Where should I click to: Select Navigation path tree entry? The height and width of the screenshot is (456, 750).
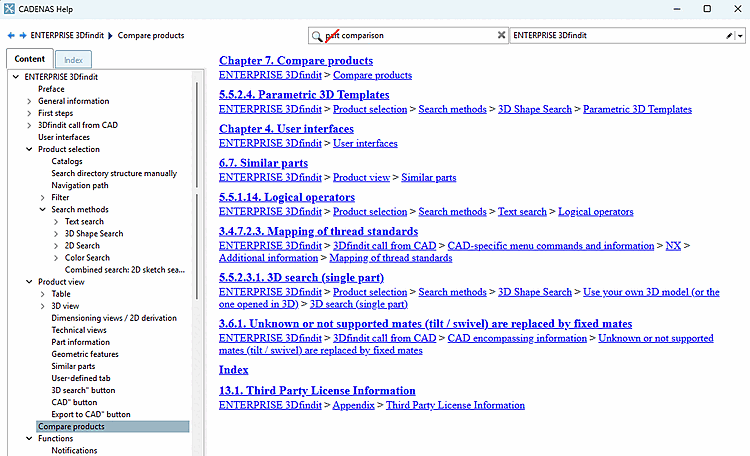(80, 185)
